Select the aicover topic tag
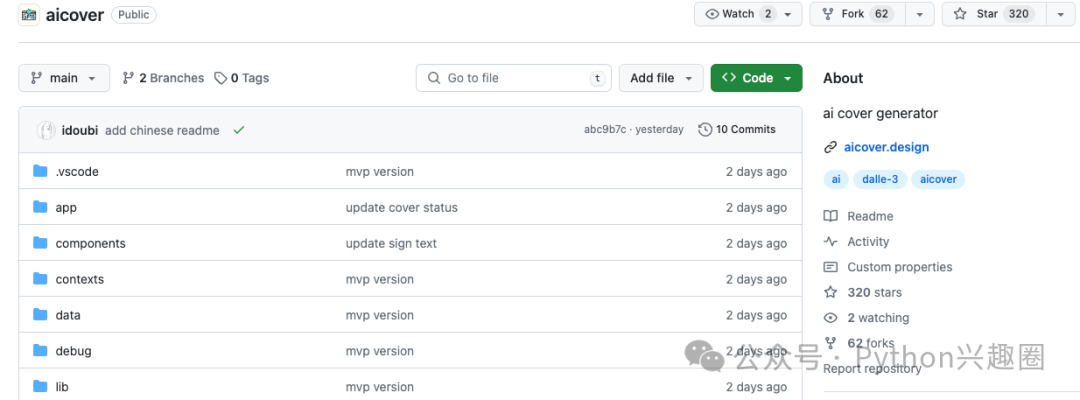The height and width of the screenshot is (400, 1080). point(938,180)
